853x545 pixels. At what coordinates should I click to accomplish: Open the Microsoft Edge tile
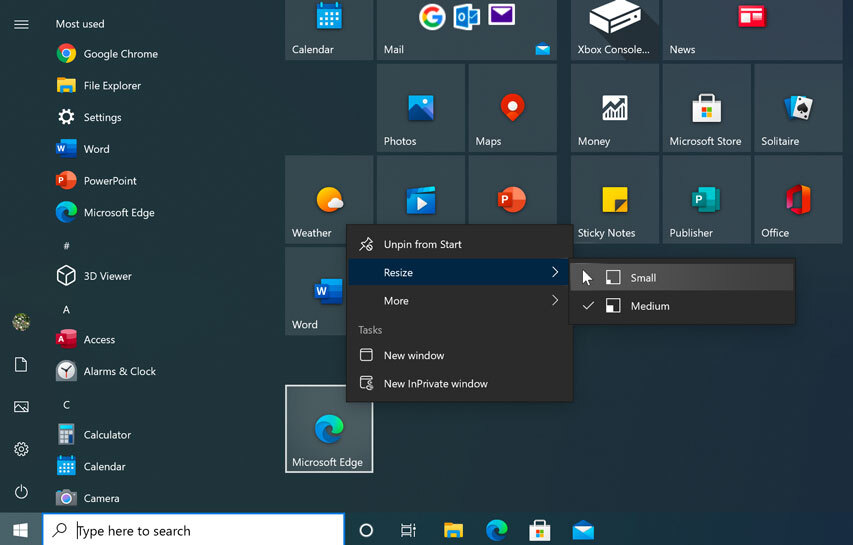click(329, 429)
